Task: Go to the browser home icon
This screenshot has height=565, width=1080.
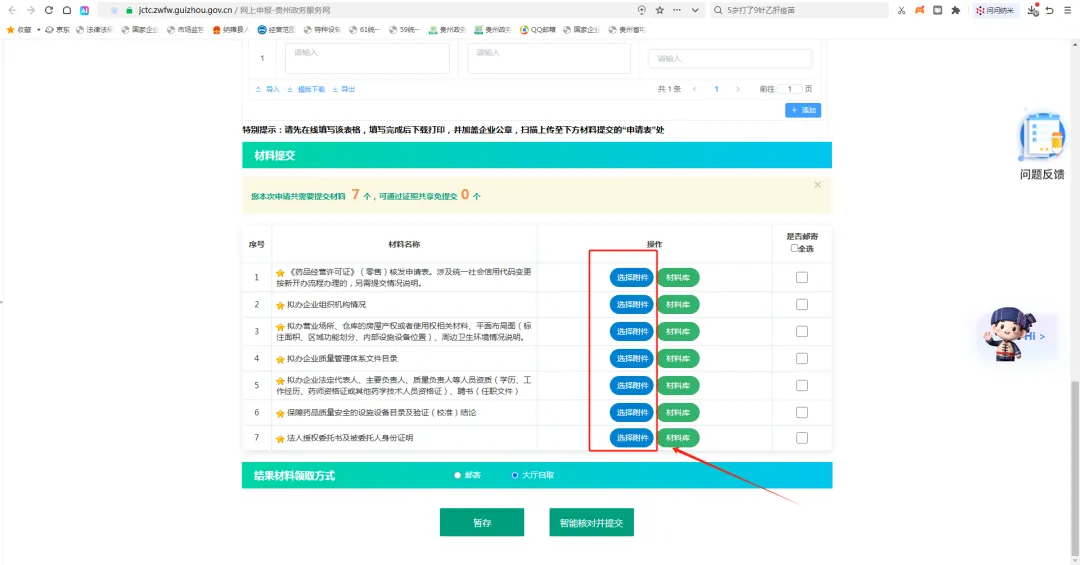Action: point(66,10)
